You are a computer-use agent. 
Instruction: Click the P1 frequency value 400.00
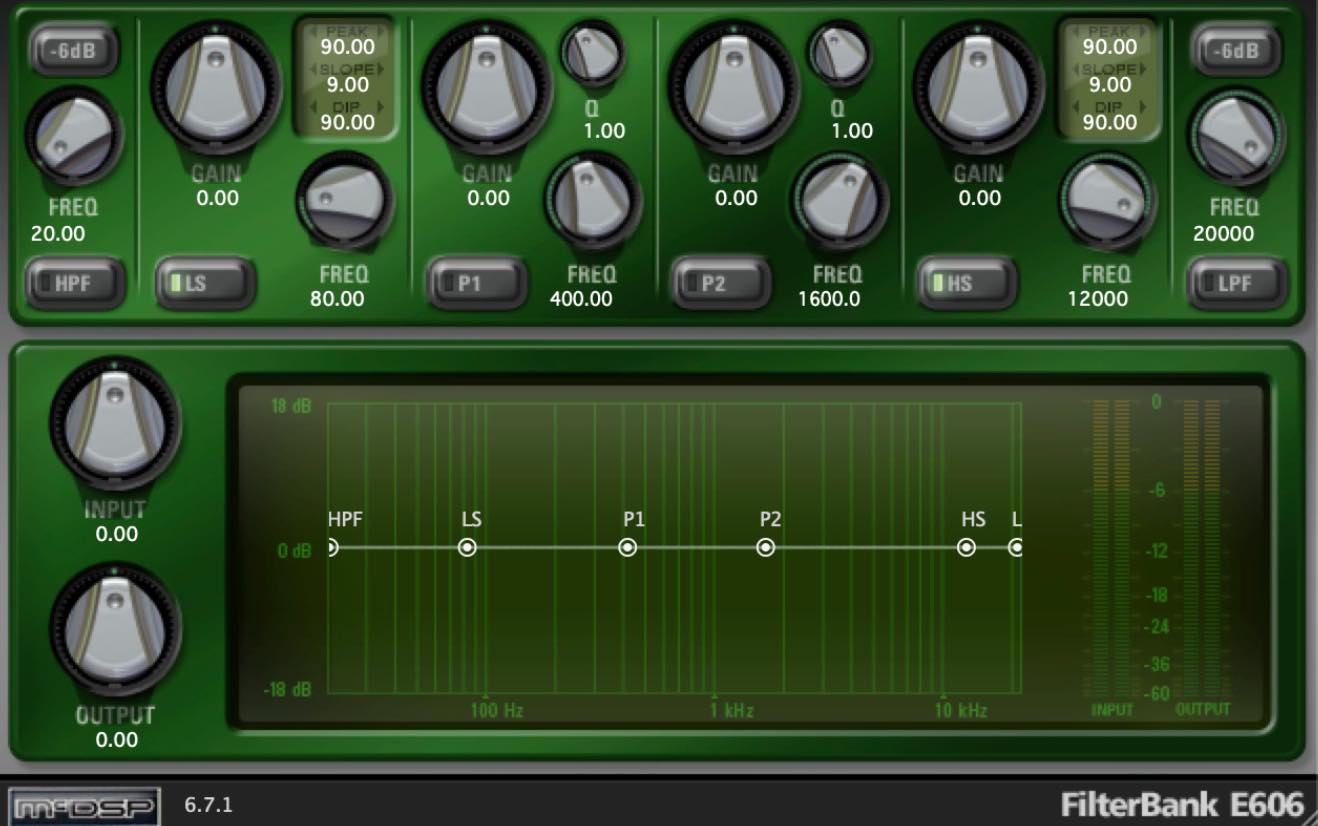coord(581,298)
